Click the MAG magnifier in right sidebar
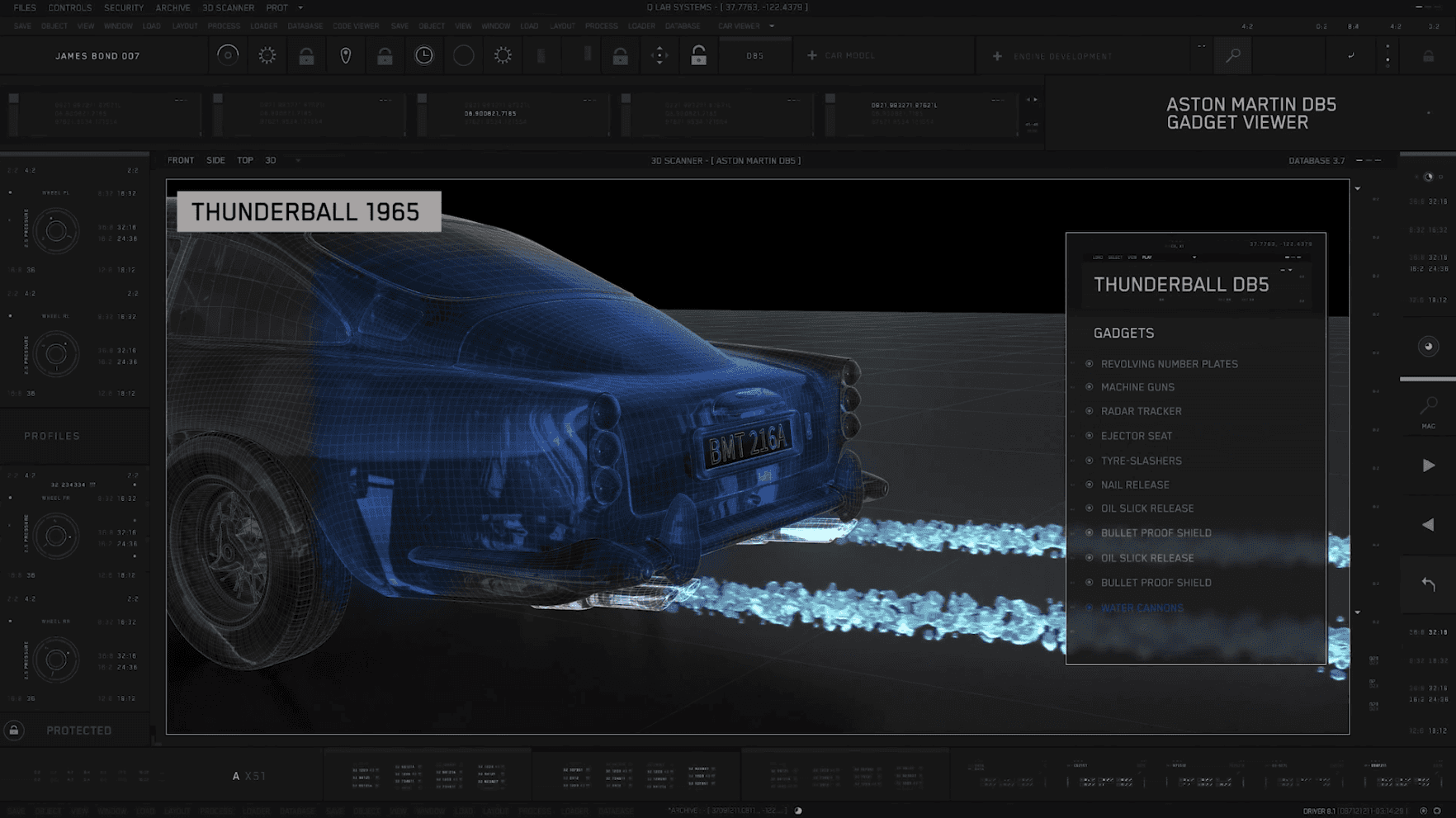The height and width of the screenshot is (818, 1456). (1428, 407)
